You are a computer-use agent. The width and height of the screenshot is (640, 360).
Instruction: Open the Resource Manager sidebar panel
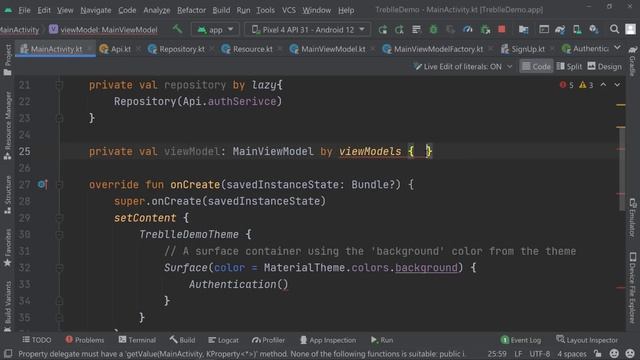pos(8,125)
